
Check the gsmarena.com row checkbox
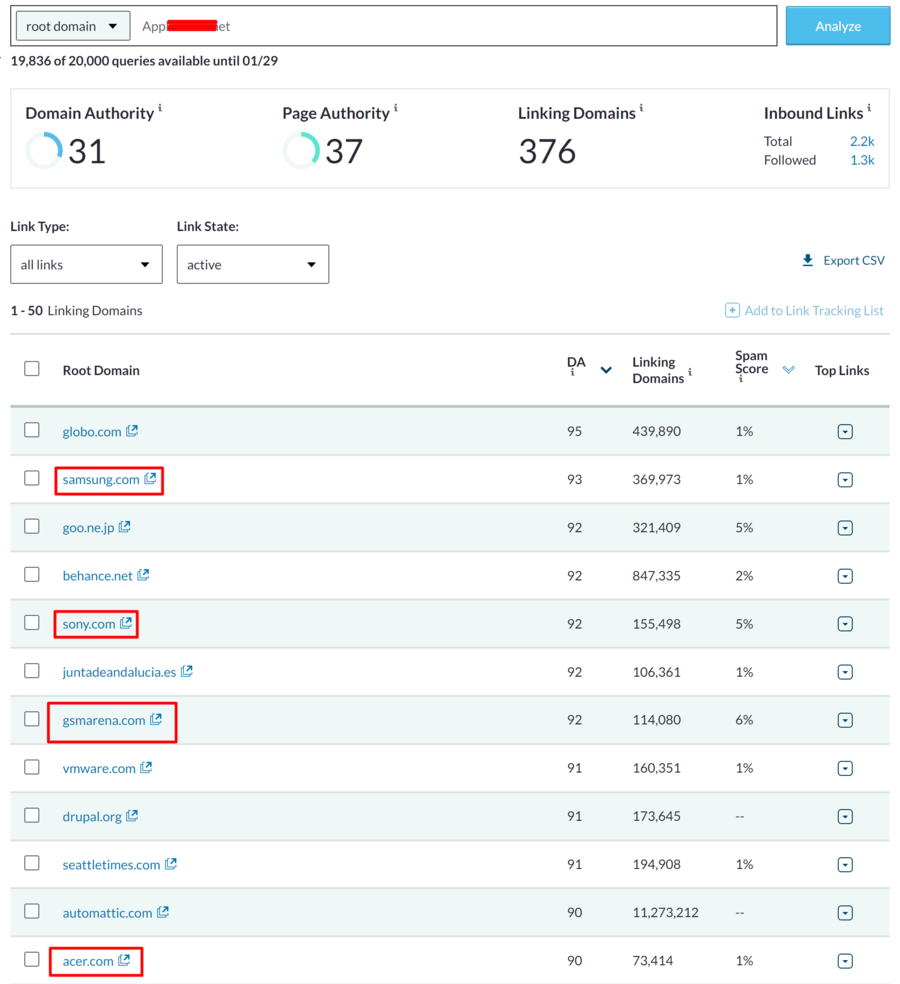pos(32,719)
